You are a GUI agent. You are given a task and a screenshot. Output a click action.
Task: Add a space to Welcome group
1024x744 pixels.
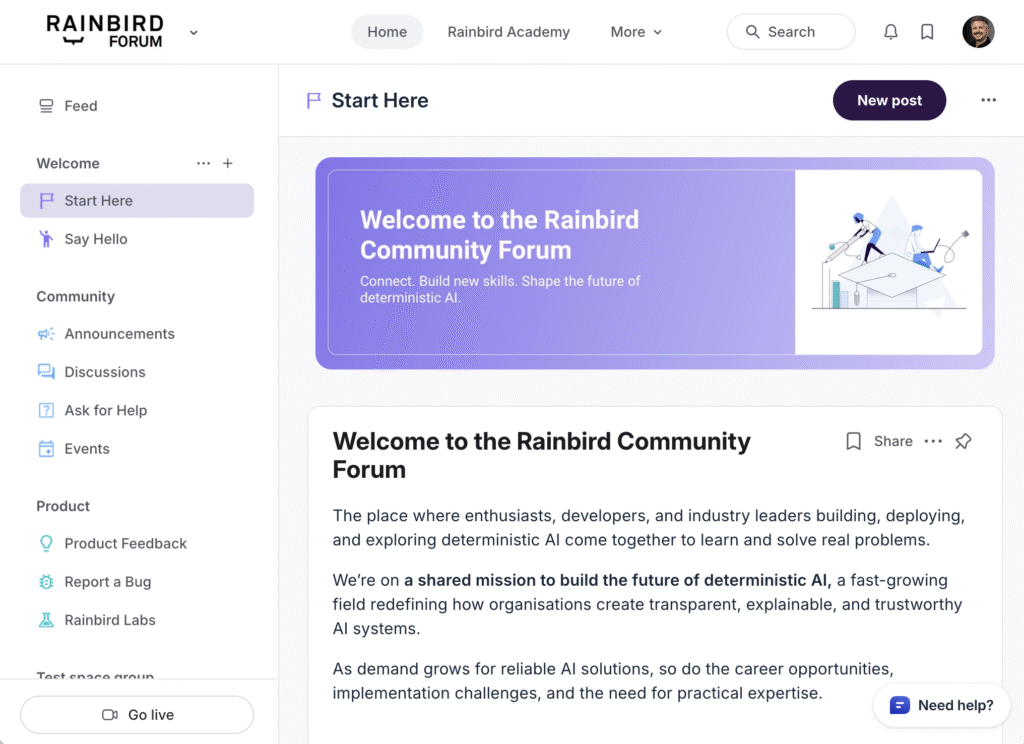click(x=228, y=163)
